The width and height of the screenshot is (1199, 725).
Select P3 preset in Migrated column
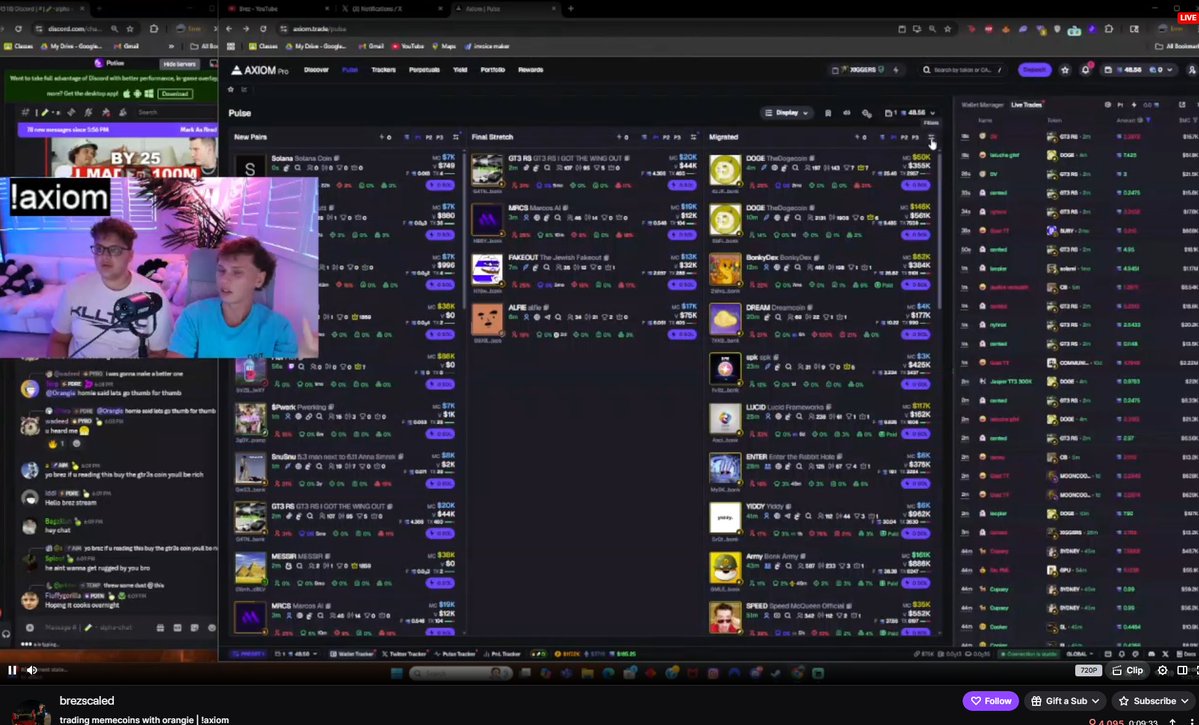(x=915, y=138)
